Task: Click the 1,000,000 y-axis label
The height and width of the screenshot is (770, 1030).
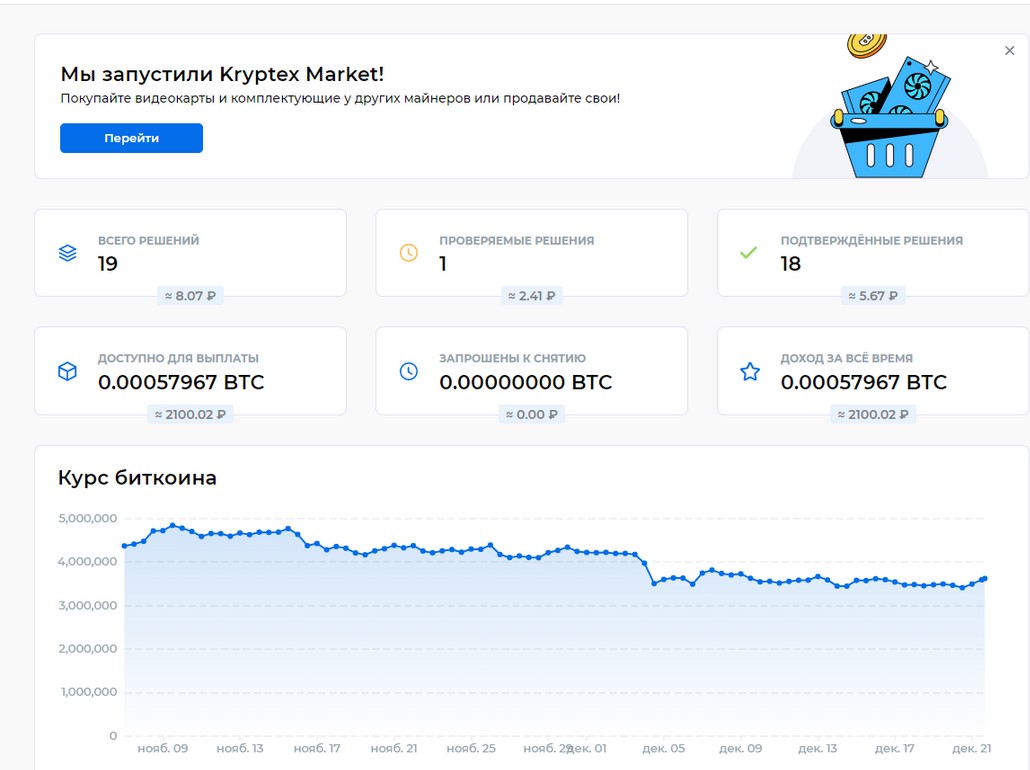Action: point(89,692)
